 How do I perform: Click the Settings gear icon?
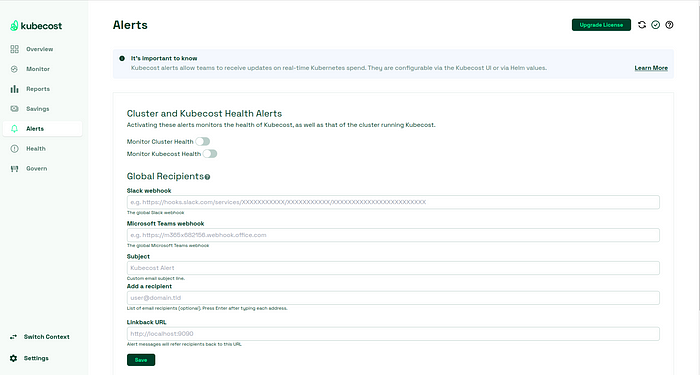pyautogui.click(x=13, y=358)
